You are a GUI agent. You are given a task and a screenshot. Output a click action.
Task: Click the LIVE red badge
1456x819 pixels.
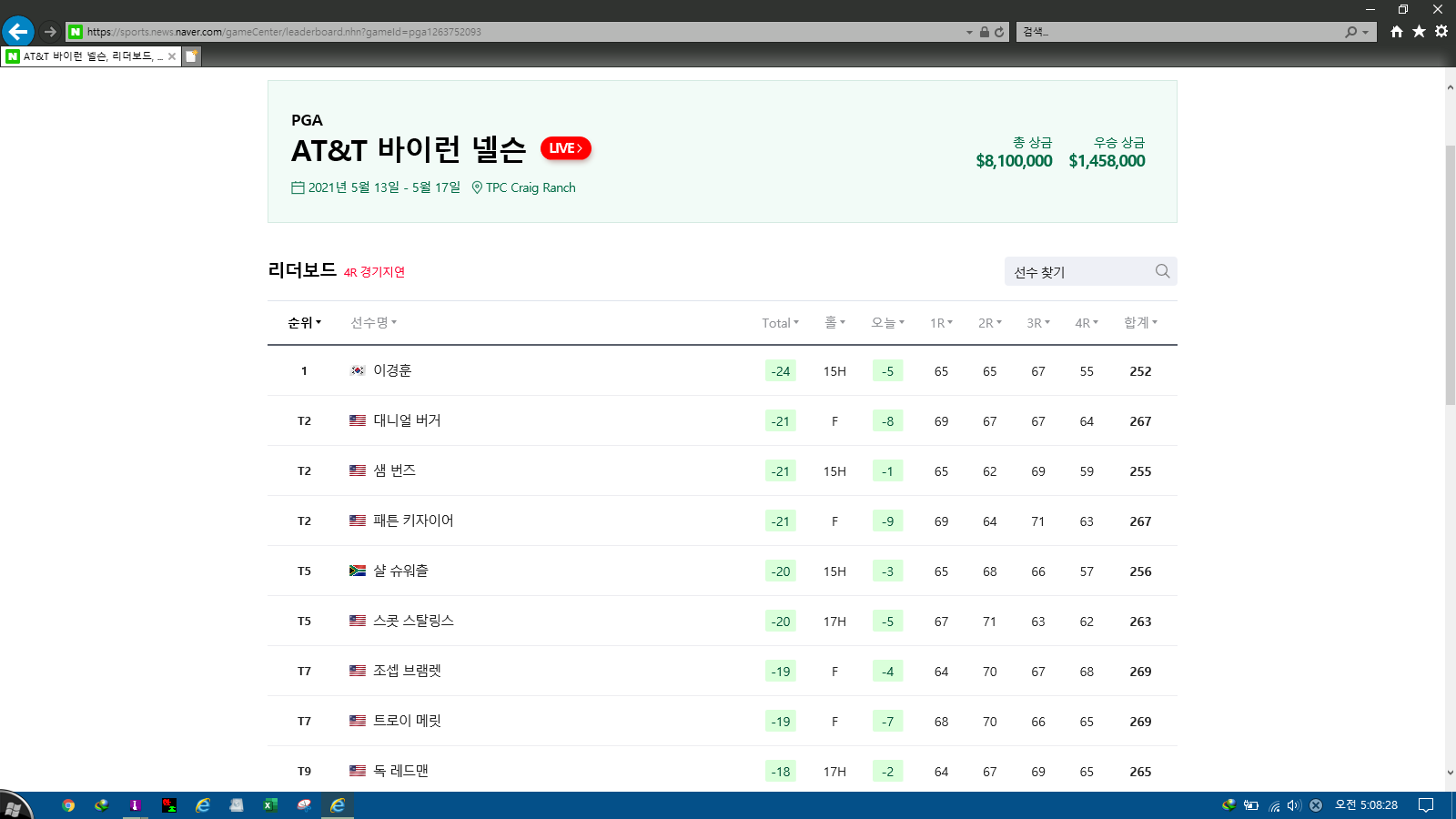(x=566, y=148)
